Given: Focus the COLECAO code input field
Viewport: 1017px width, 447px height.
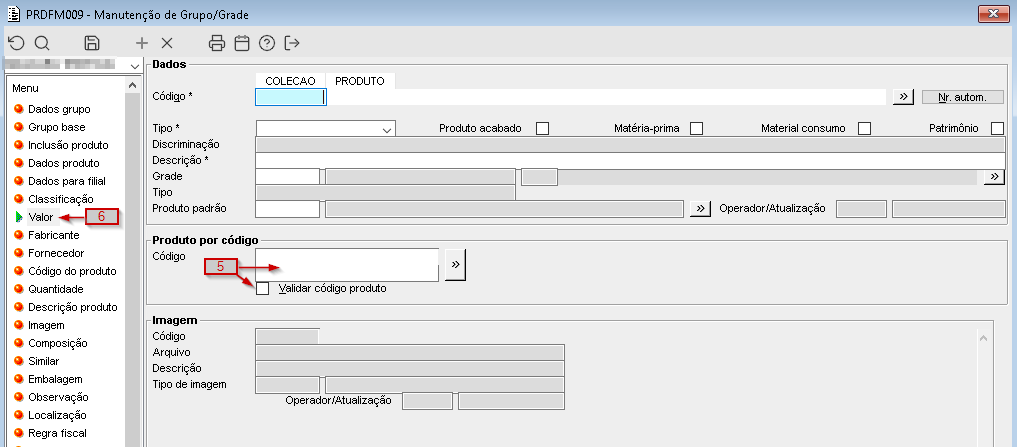Looking at the screenshot, I should click(x=290, y=97).
